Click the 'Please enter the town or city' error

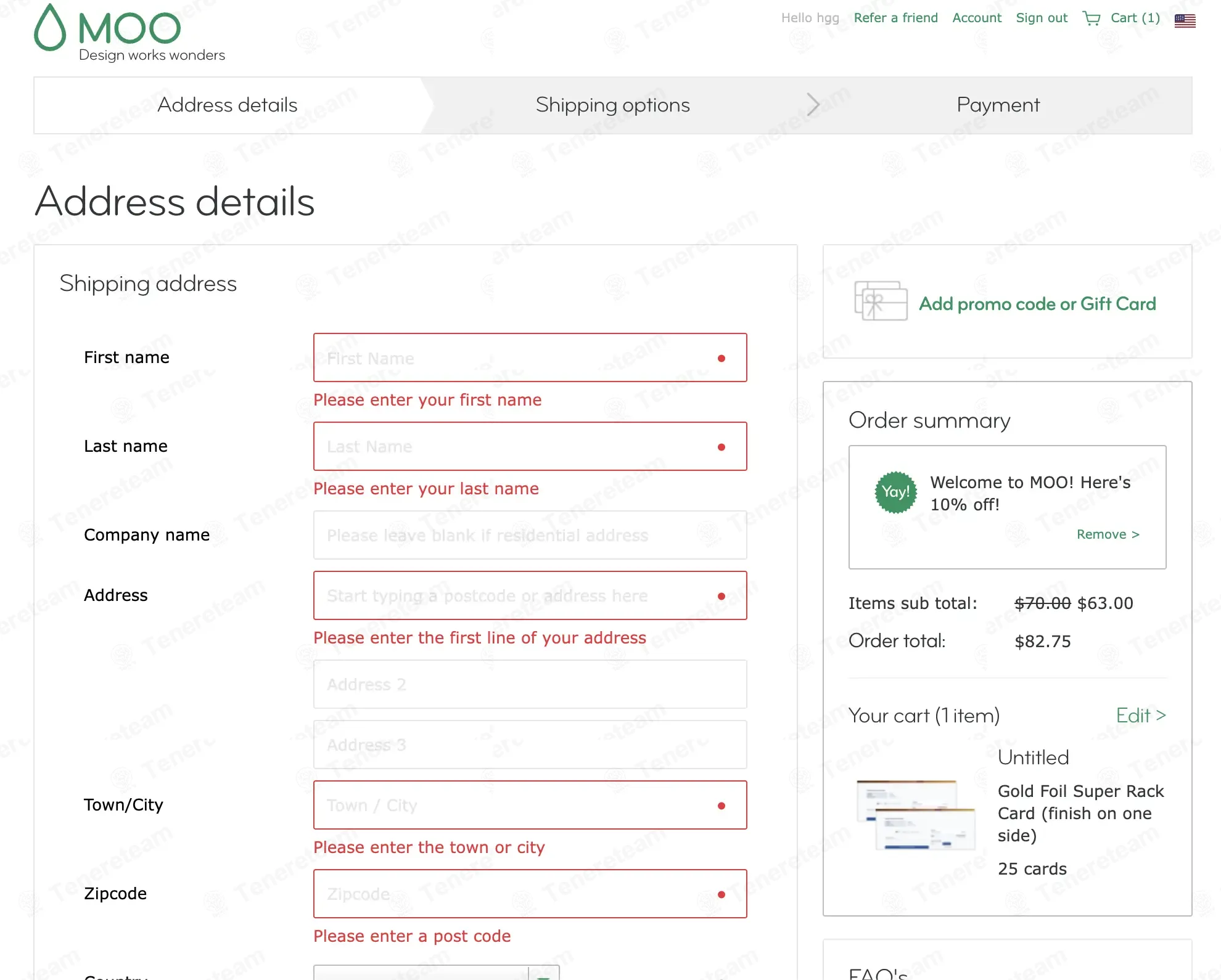(429, 847)
